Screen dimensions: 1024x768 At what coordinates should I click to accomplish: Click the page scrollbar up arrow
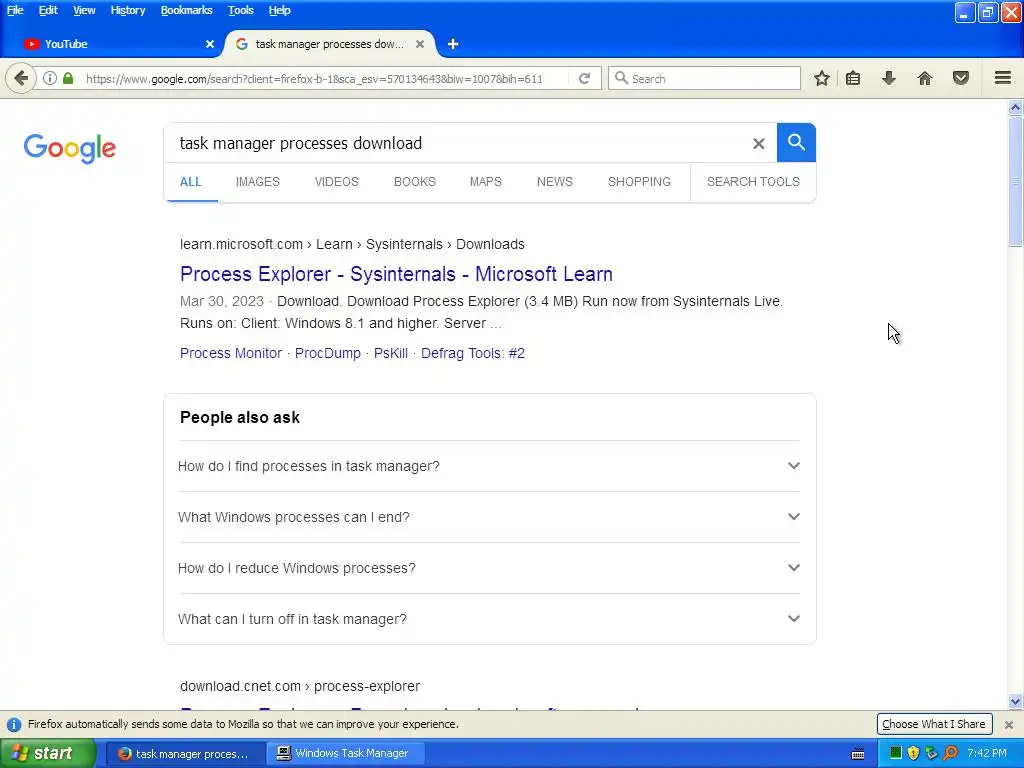[x=1015, y=106]
